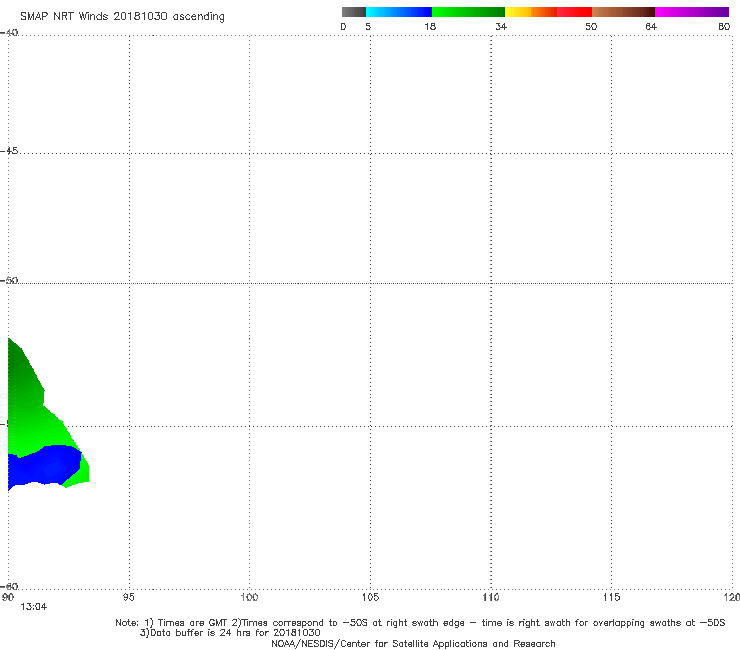Image resolution: width=740 pixels, height=650 pixels.
Task: Click the NOAA/NESDIS credit line
Action: (x=413, y=643)
